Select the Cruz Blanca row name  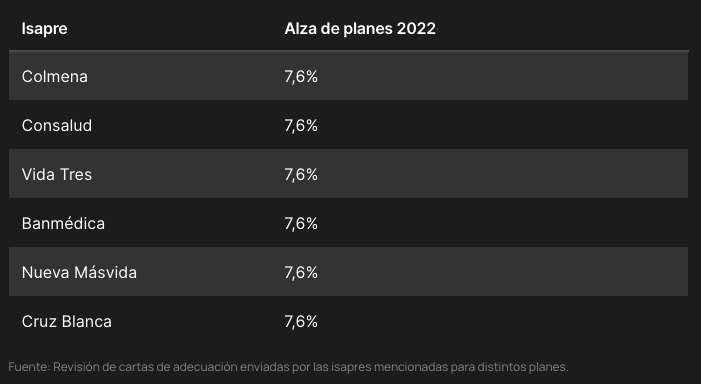[67, 322]
